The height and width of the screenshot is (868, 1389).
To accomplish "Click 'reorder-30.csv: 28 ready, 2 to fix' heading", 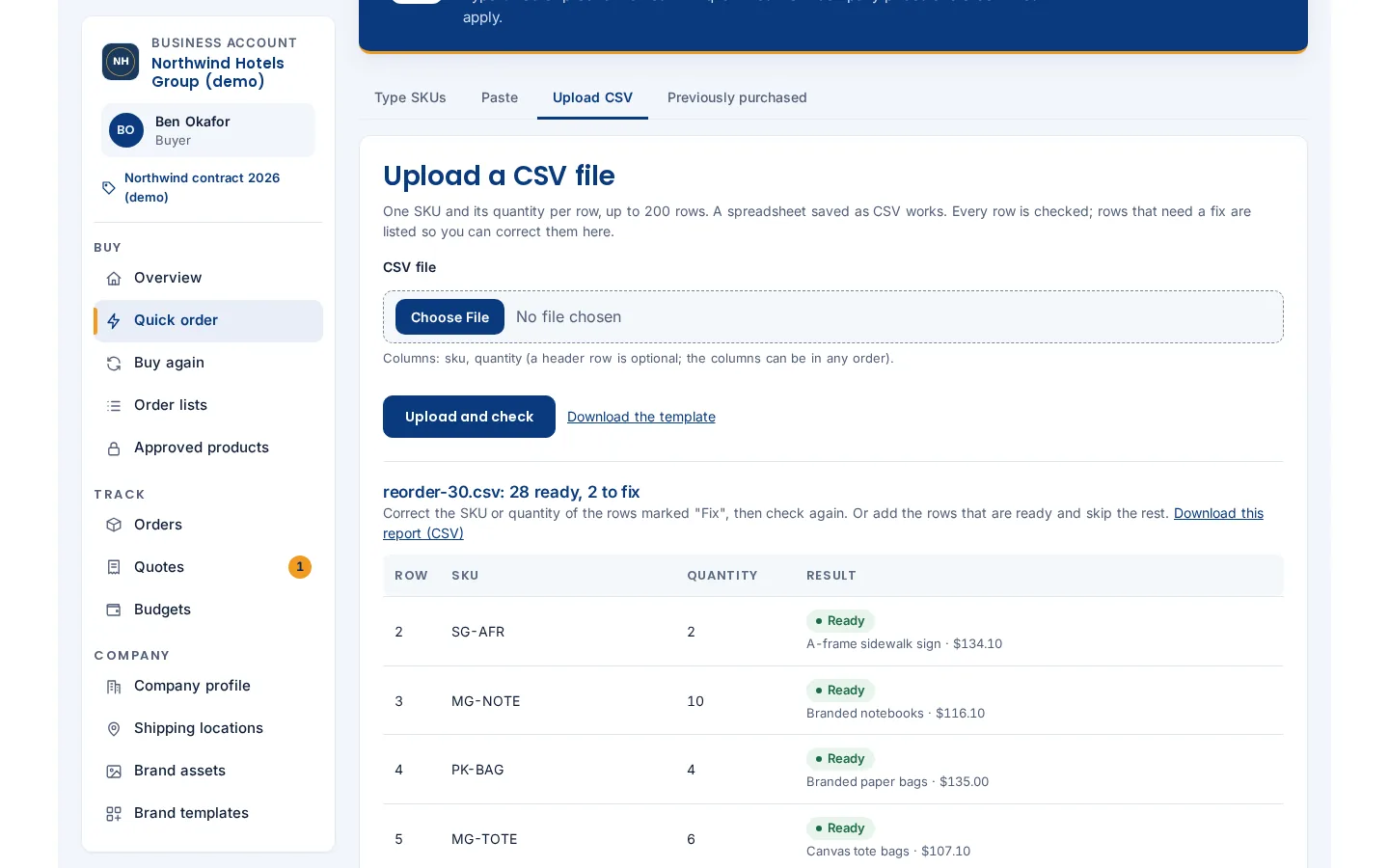I will (511, 492).
